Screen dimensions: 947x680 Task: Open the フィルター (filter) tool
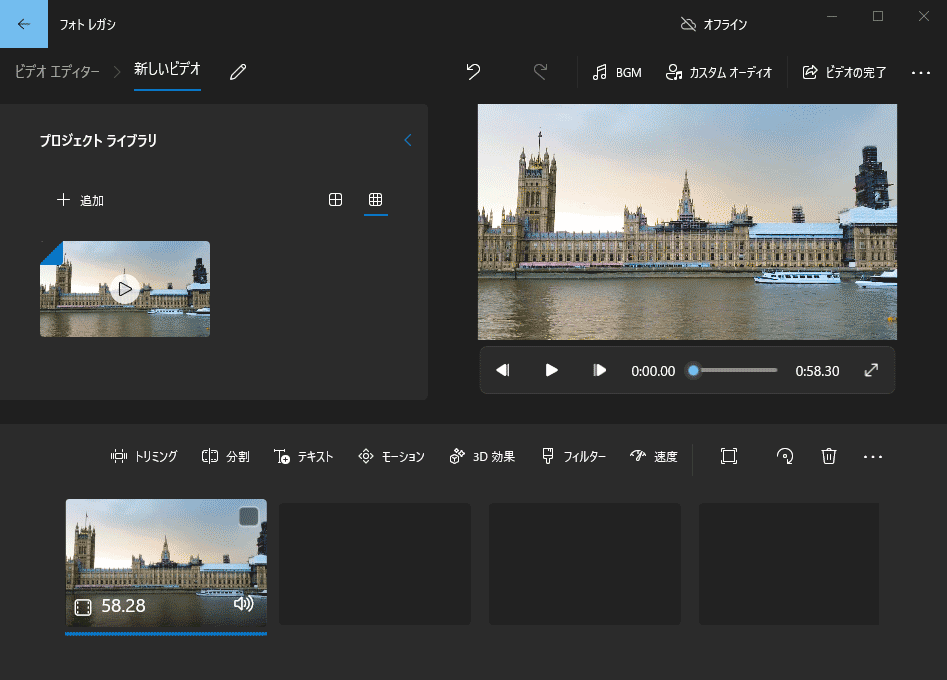[x=575, y=456]
